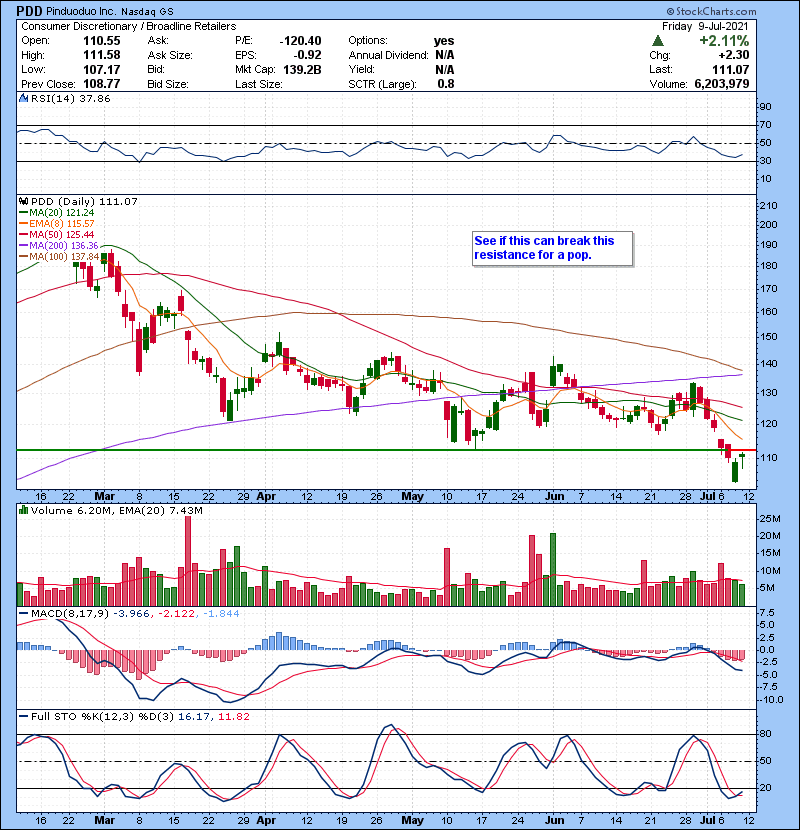The height and width of the screenshot is (830, 800).
Task: Click the SCTR (Large) value 0.8
Action: click(446, 84)
